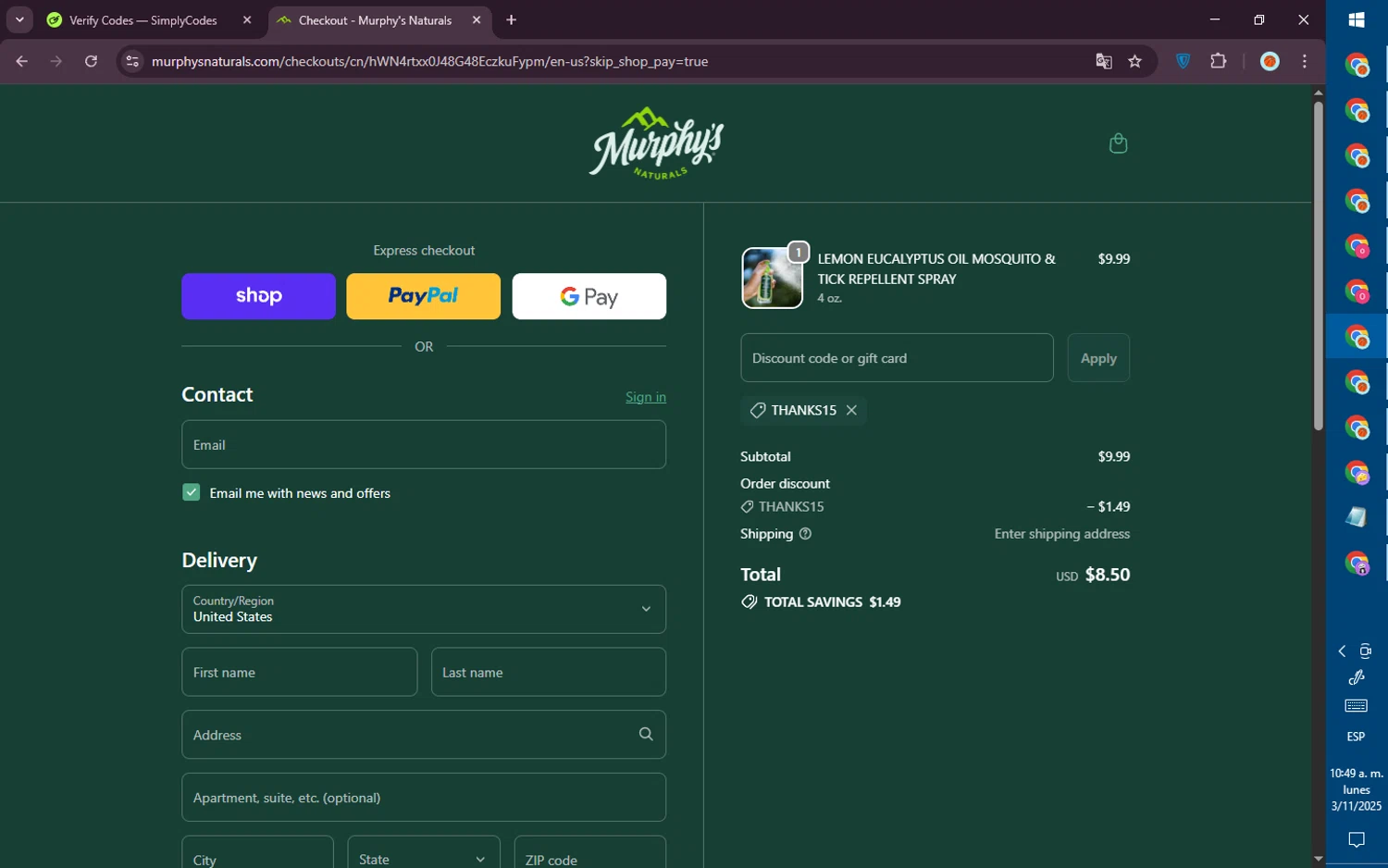Open the Extensions puzzle icon
The height and width of the screenshot is (868, 1388).
pos(1219,61)
